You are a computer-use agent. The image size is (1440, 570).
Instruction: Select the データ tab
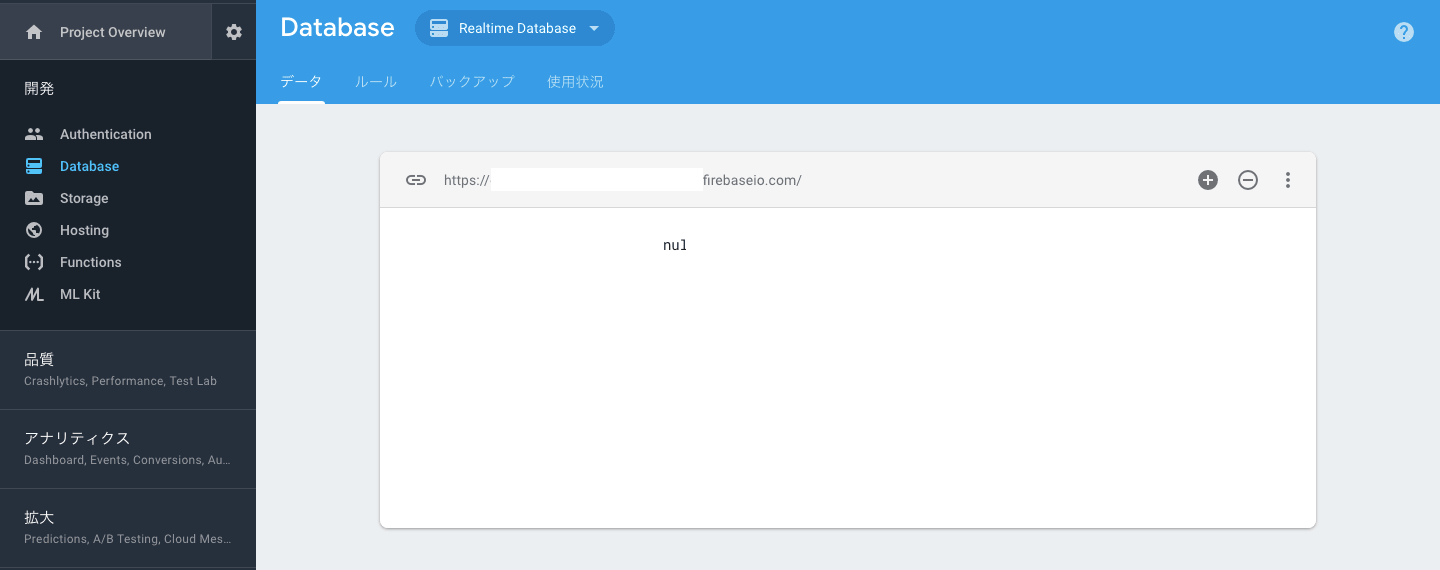pyautogui.click(x=301, y=82)
